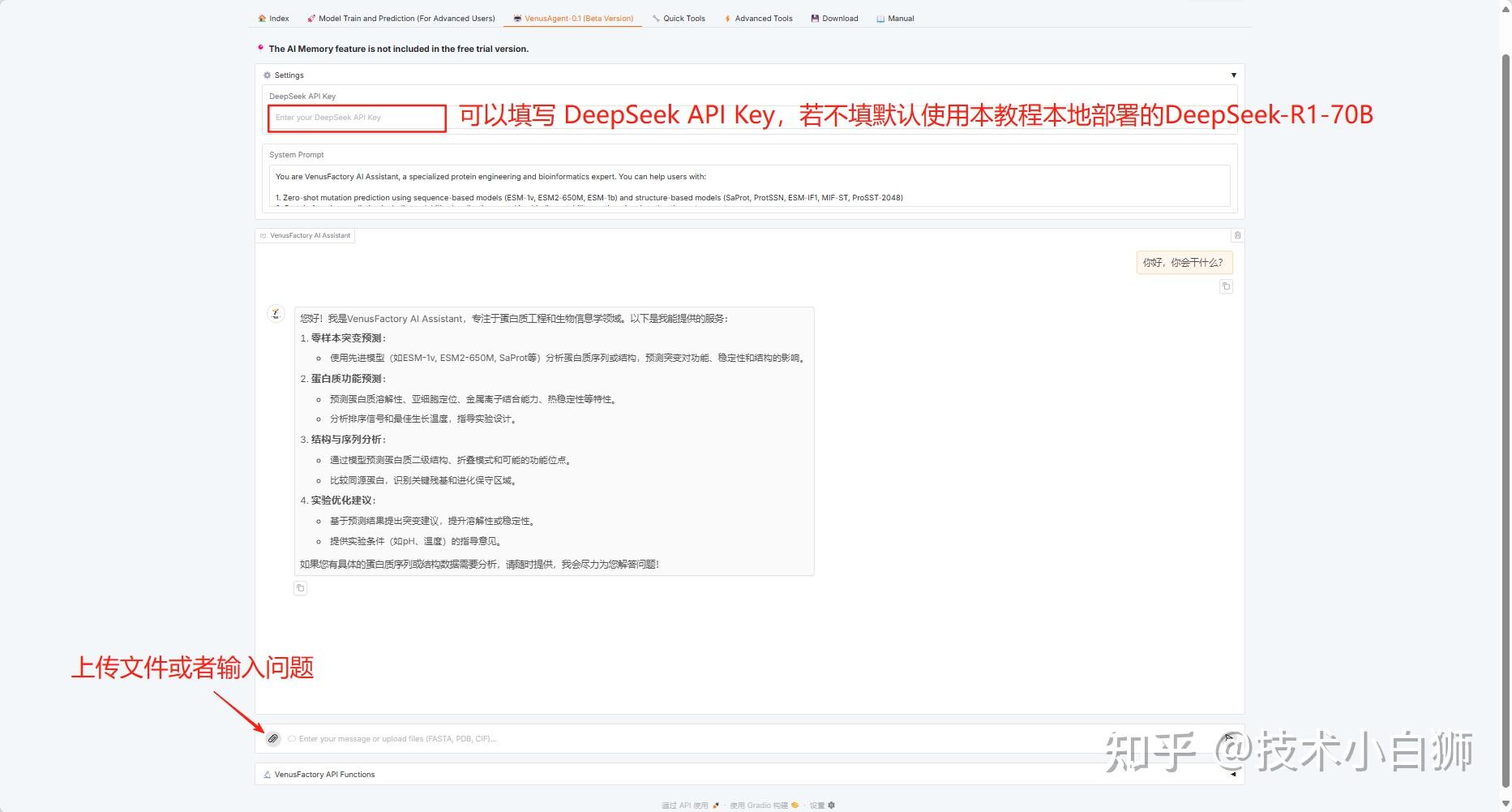
Task: Click the VenusFactory AI Assistant avatar icon
Action: [276, 313]
